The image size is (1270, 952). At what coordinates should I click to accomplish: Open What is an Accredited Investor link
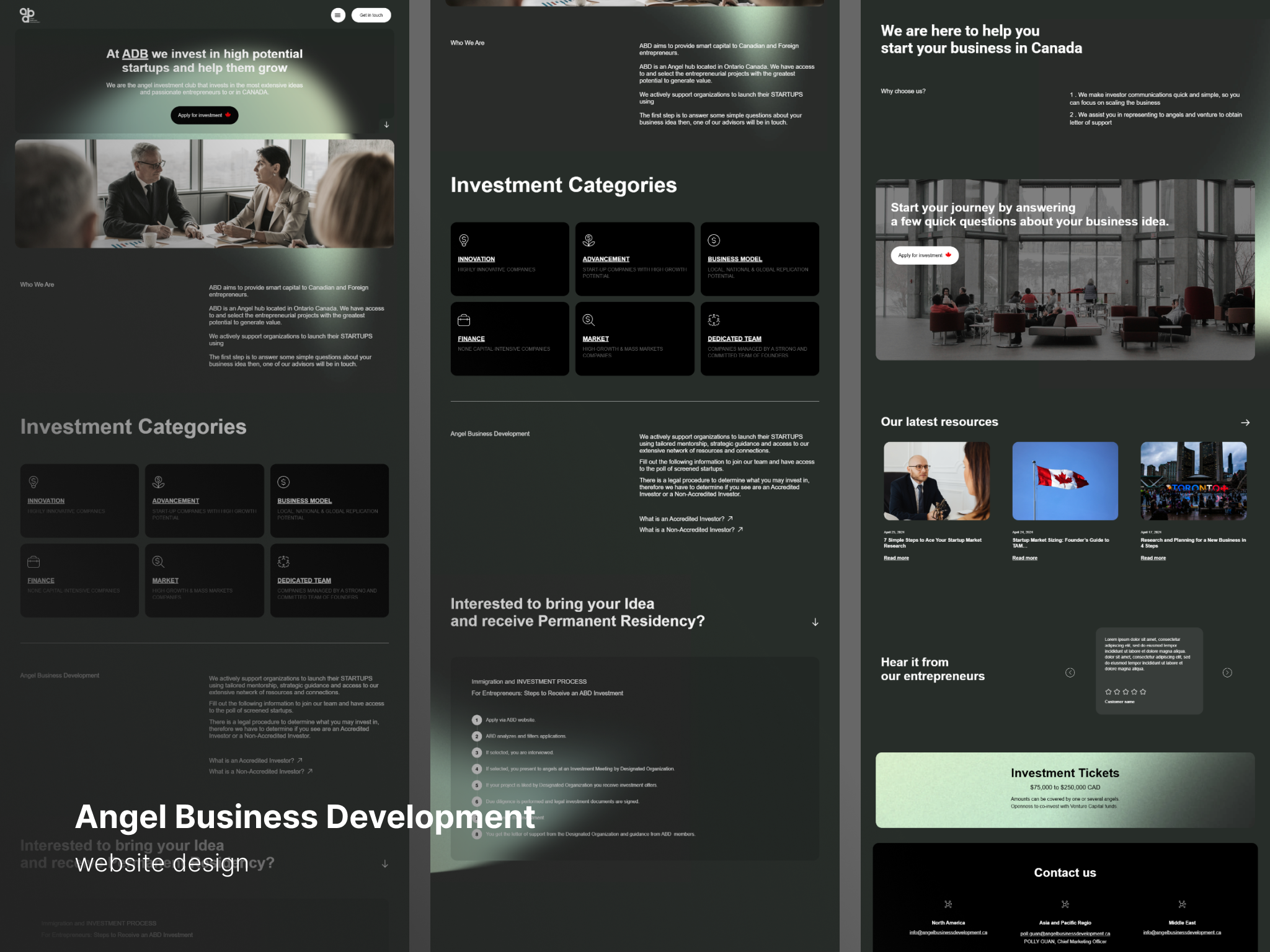(x=685, y=519)
